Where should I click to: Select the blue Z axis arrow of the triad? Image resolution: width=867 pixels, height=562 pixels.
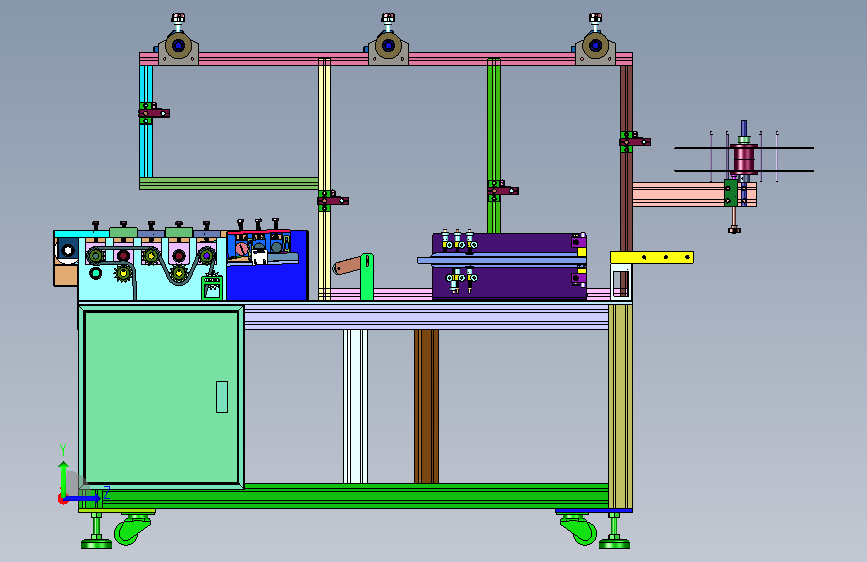83,498
